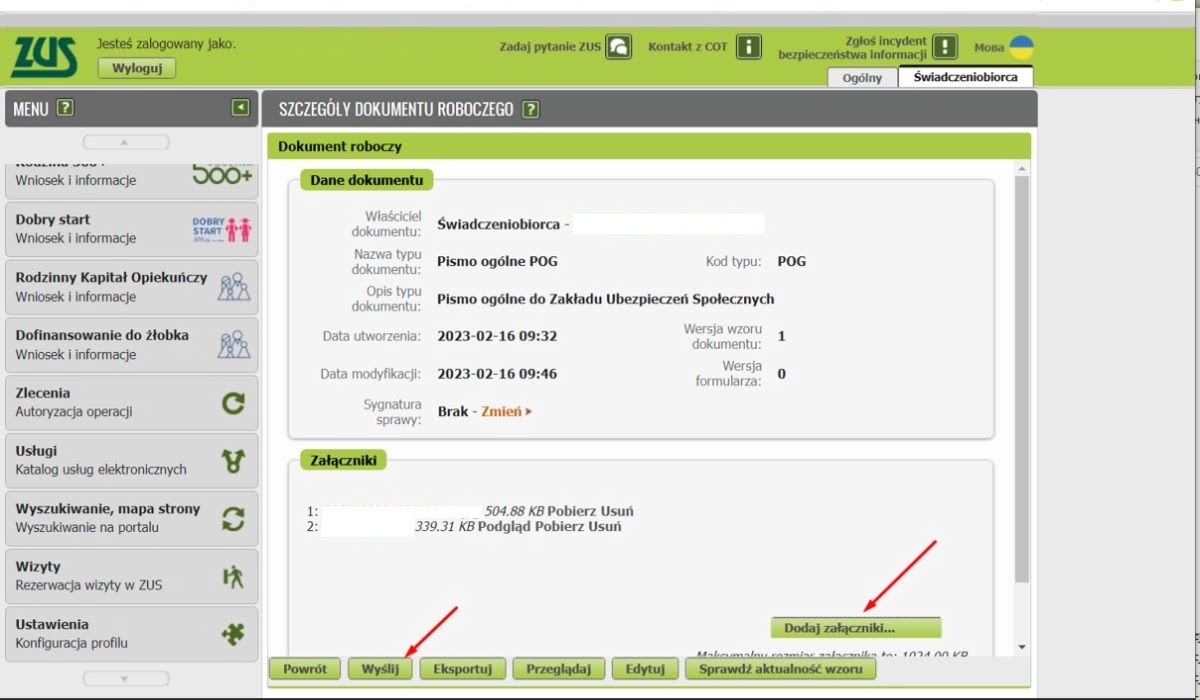Click the Wizyty walking person icon

233,577
